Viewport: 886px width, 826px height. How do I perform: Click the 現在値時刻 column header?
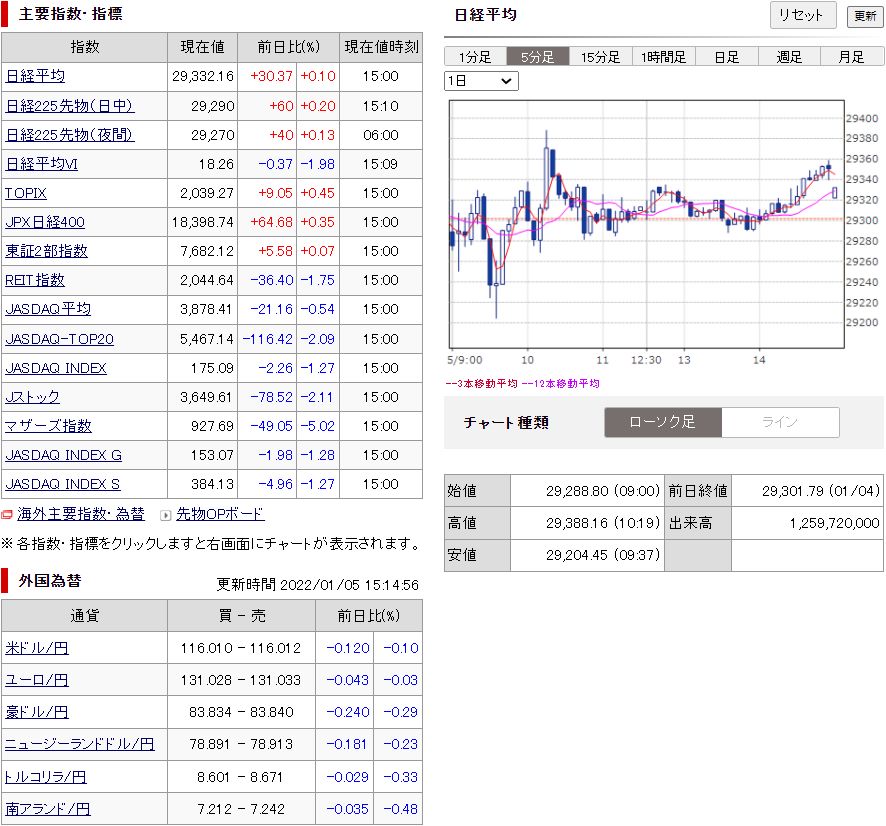click(381, 47)
